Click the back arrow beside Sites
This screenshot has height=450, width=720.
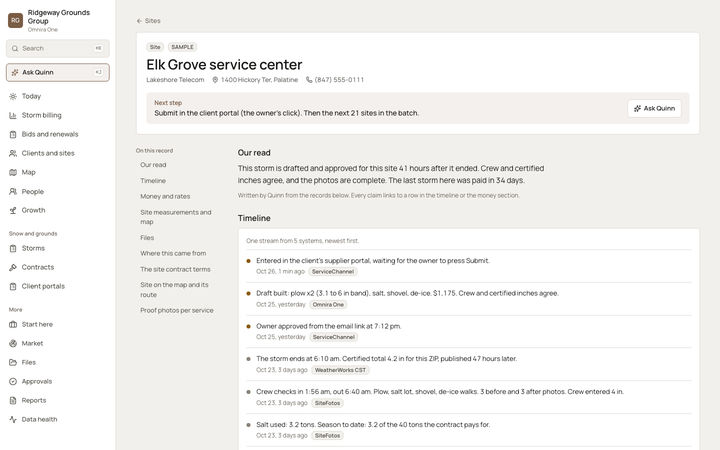139,21
